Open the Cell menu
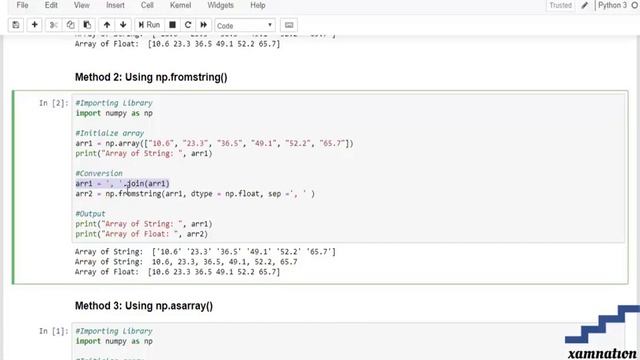Screen dimensions: 640x360 tap(147, 5)
